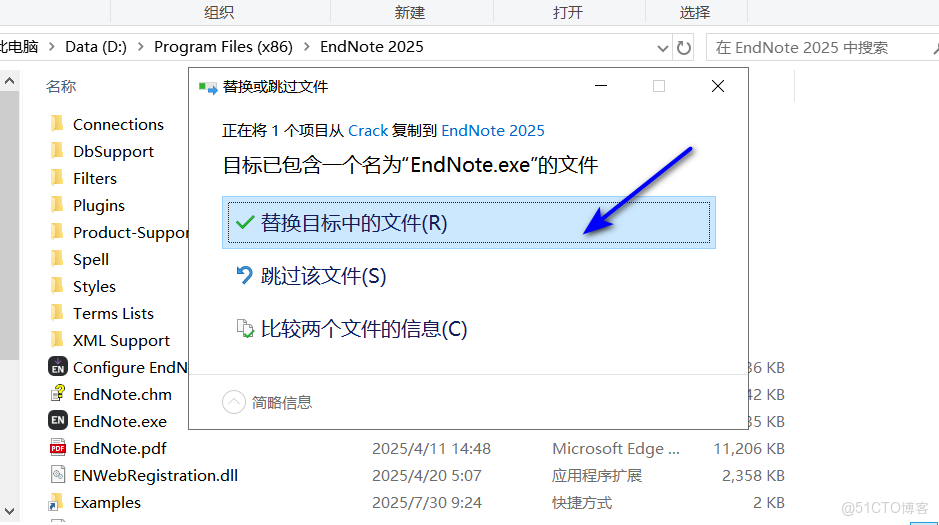Refresh the current folder view
This screenshot has height=525, width=939.
683,47
